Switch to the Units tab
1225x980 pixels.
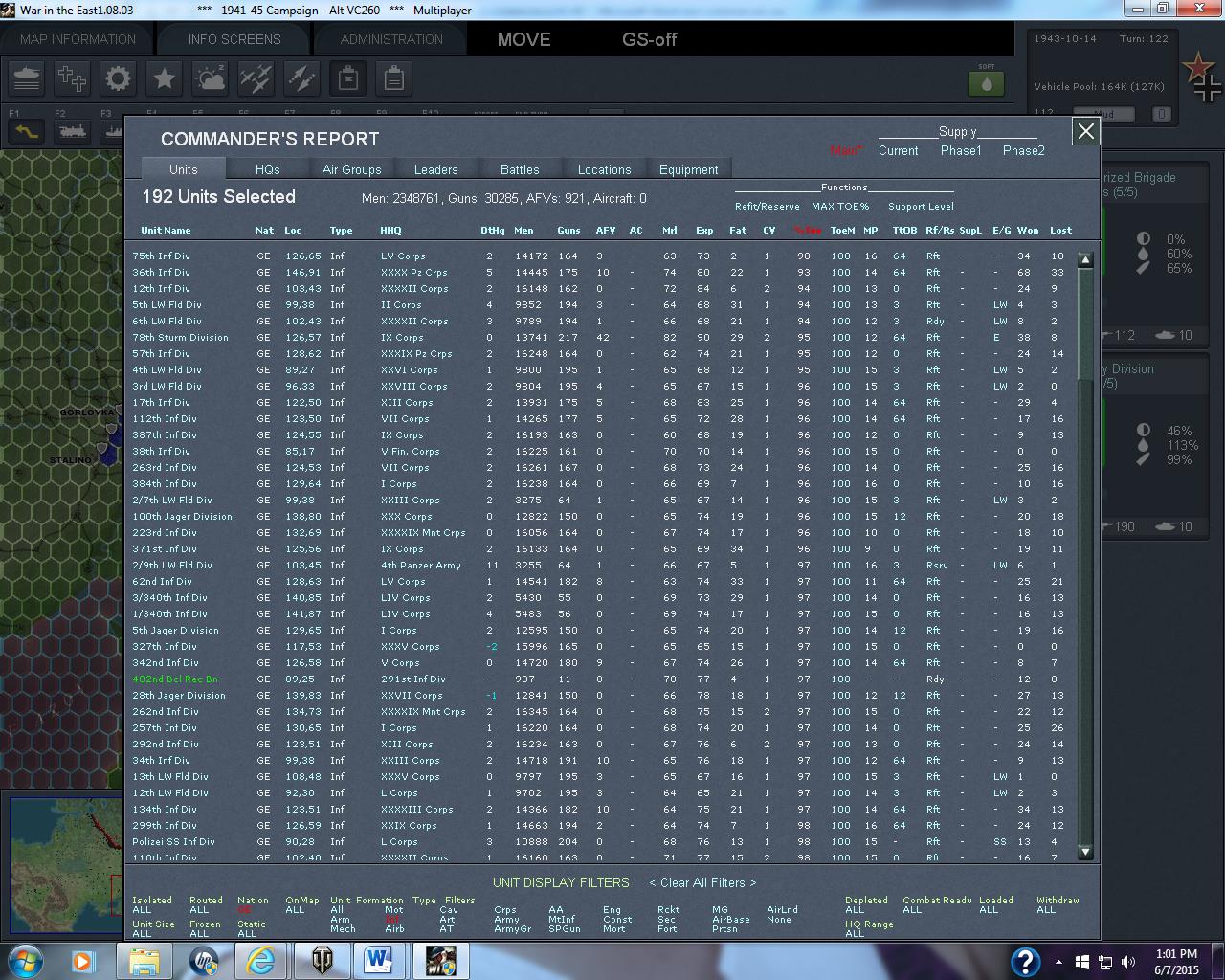(x=184, y=169)
